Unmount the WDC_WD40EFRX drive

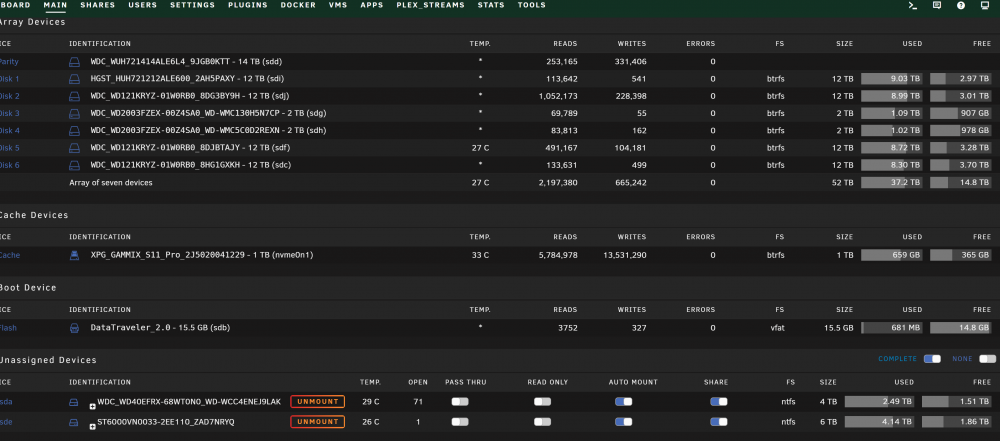click(318, 402)
